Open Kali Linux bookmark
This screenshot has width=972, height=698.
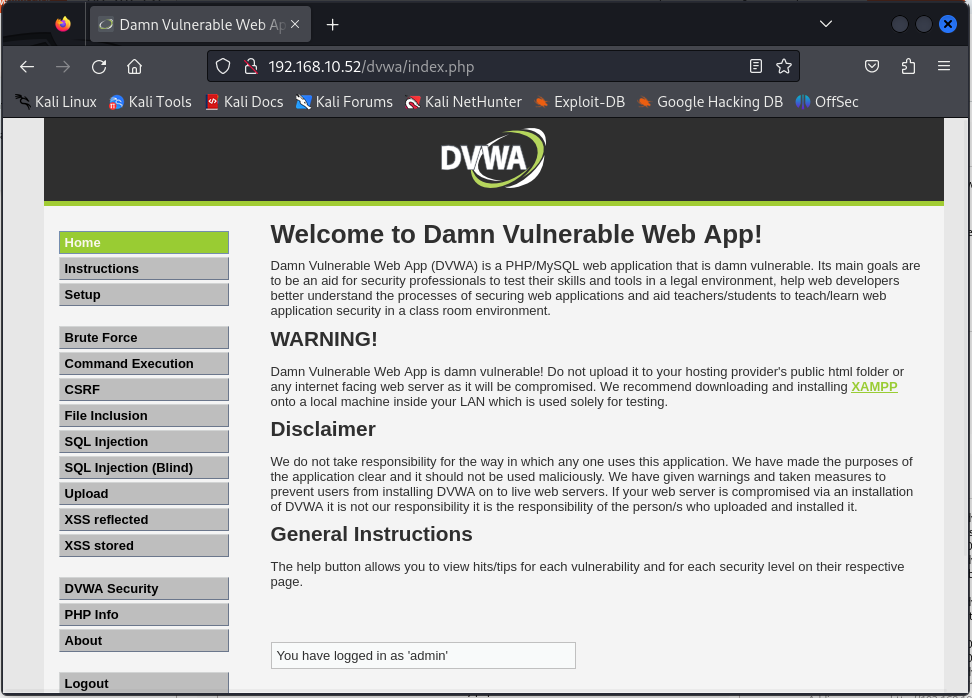56,102
